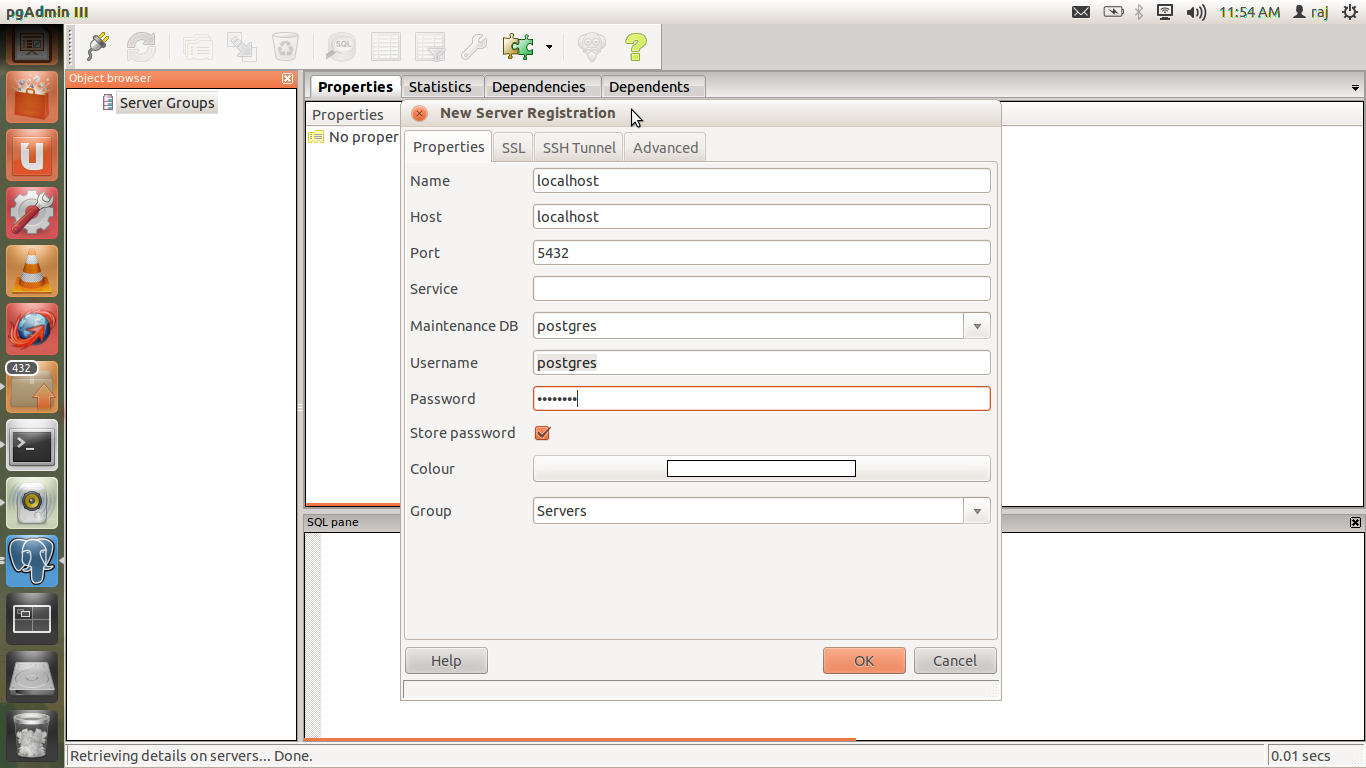Image resolution: width=1366 pixels, height=768 pixels.
Task: Close the SQL pane
Action: (1355, 522)
